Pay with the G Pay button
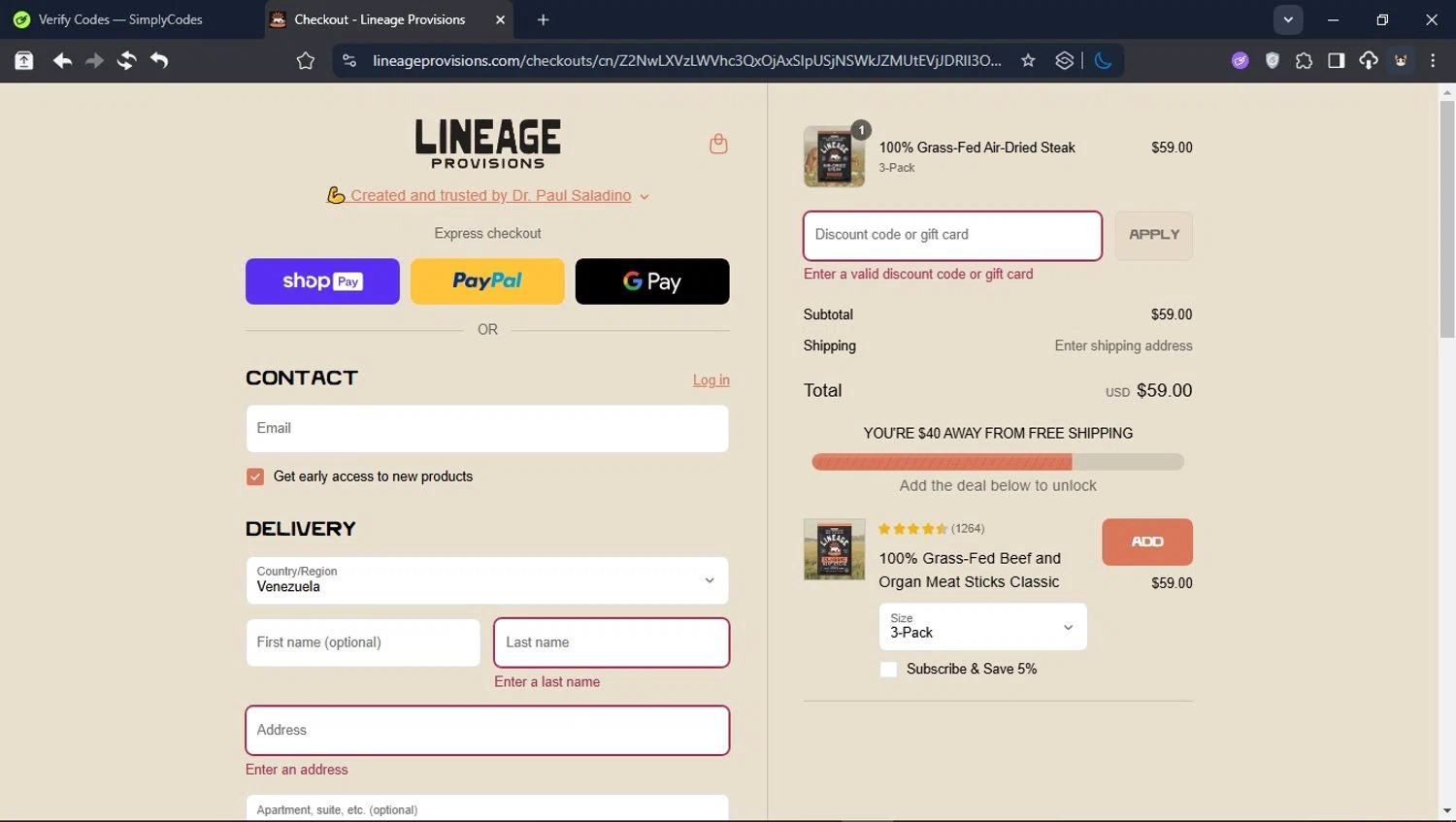The width and height of the screenshot is (1456, 822). coord(652,281)
